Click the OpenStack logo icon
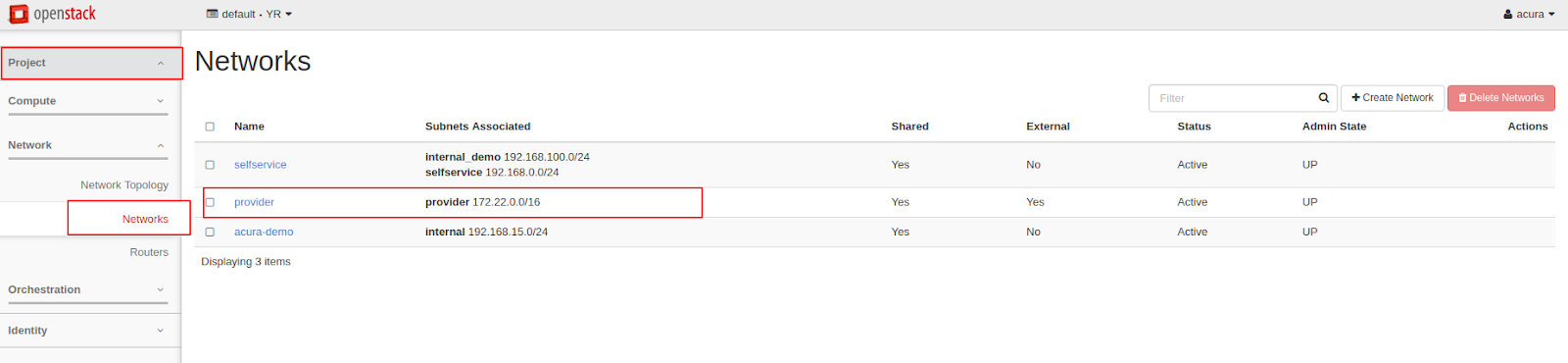Screen dimensions: 1568x363 coord(19,14)
